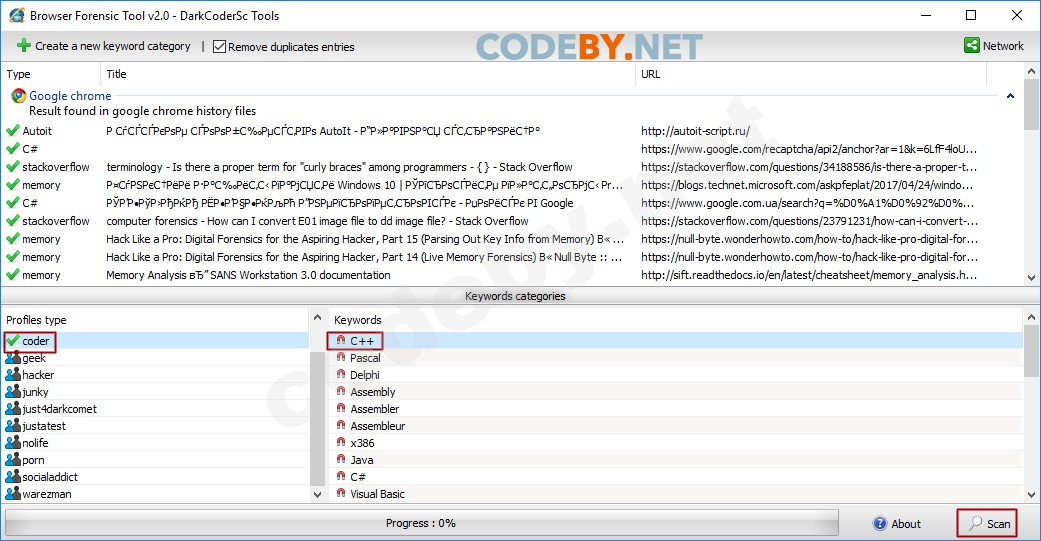
Task: Select the Java keyword text
Action: coord(362,460)
